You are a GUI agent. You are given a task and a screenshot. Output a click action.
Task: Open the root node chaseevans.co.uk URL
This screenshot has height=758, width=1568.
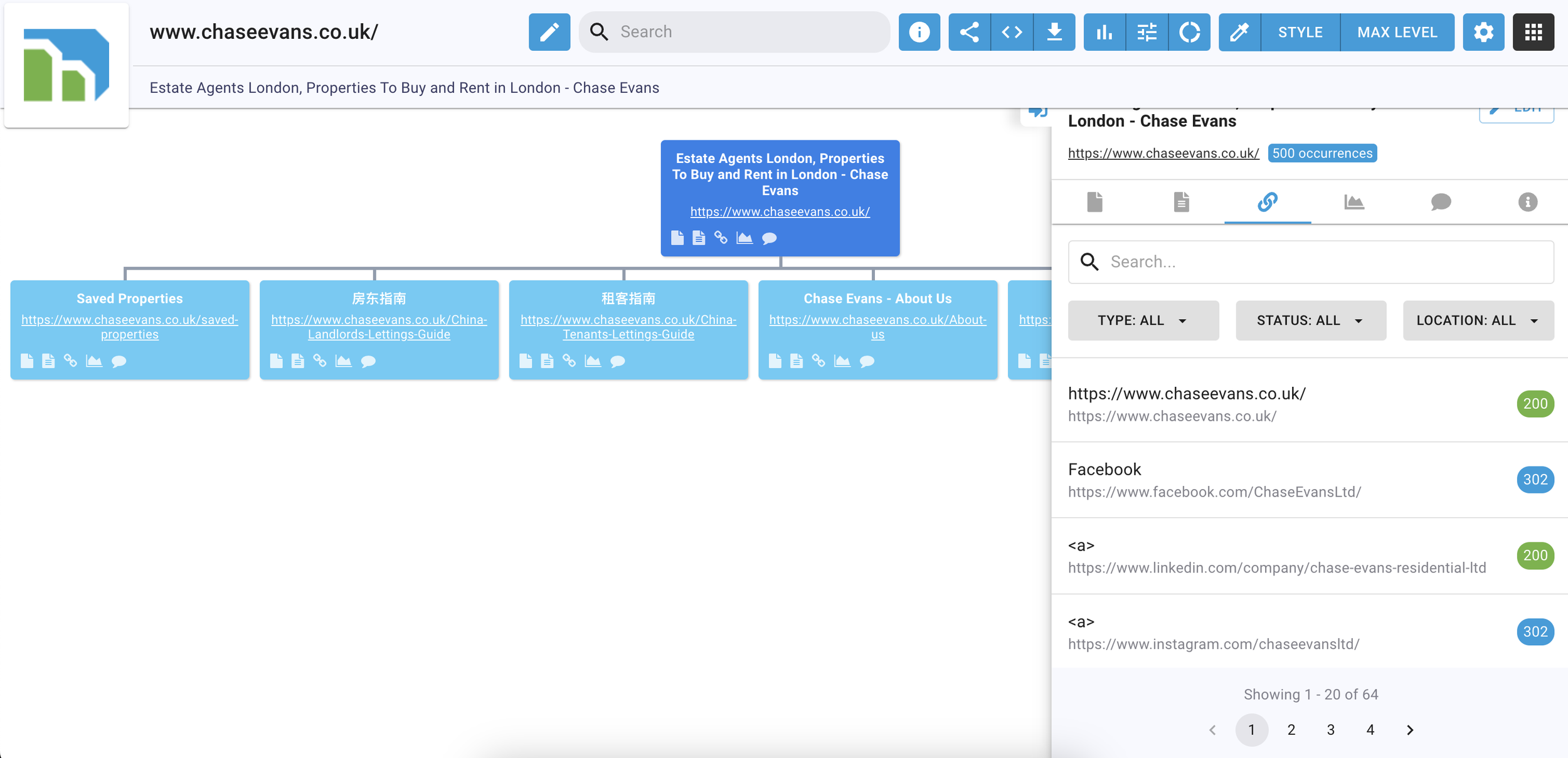(x=780, y=212)
